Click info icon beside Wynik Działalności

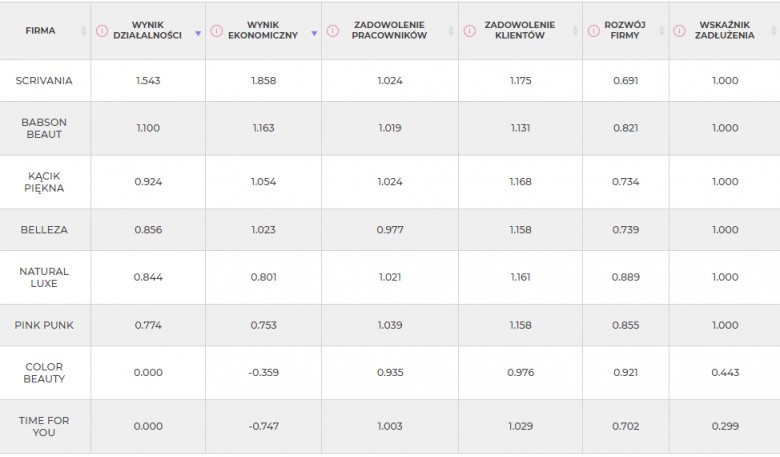tap(101, 31)
